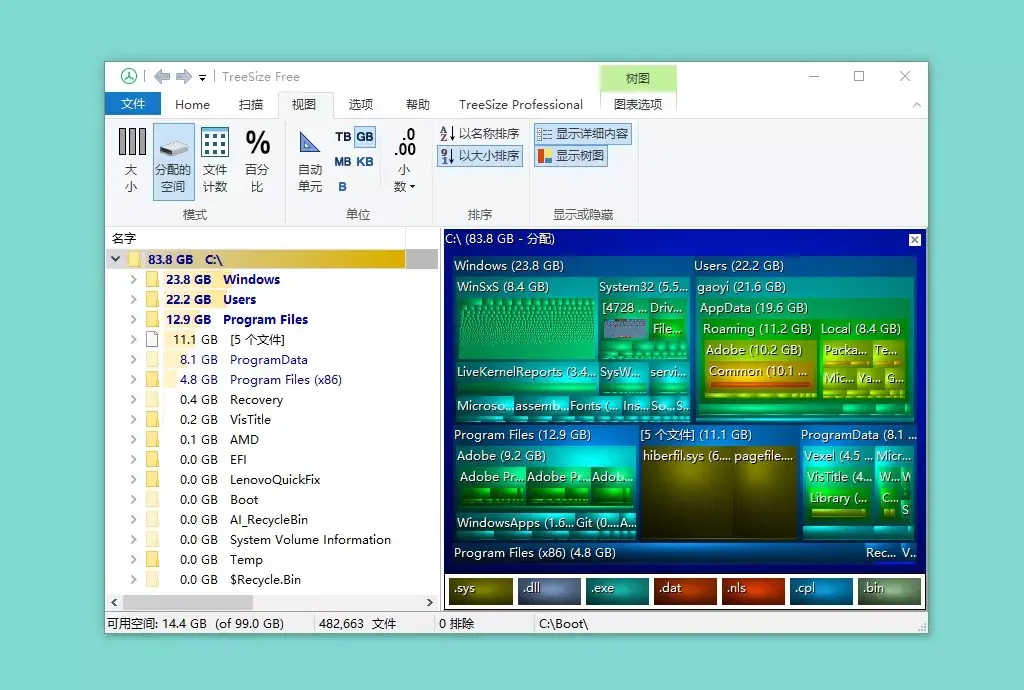Click the AI_RecycleBin folder icon

point(152,520)
